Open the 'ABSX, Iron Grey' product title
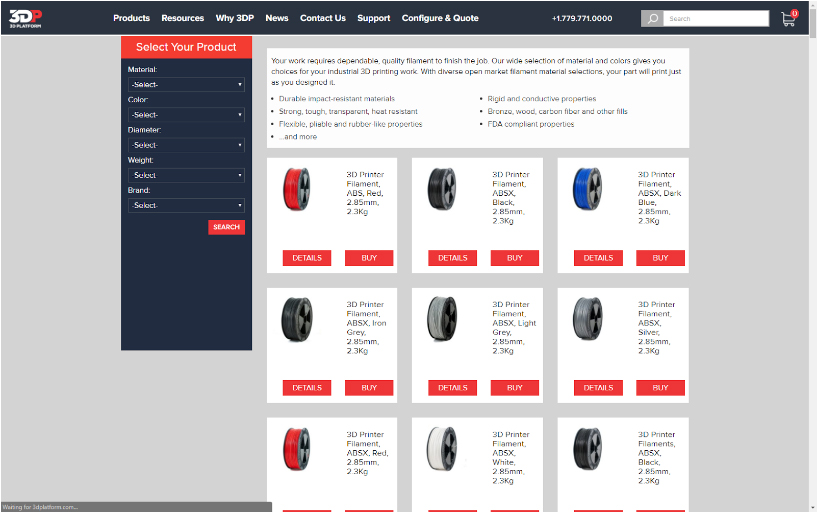 (x=366, y=328)
